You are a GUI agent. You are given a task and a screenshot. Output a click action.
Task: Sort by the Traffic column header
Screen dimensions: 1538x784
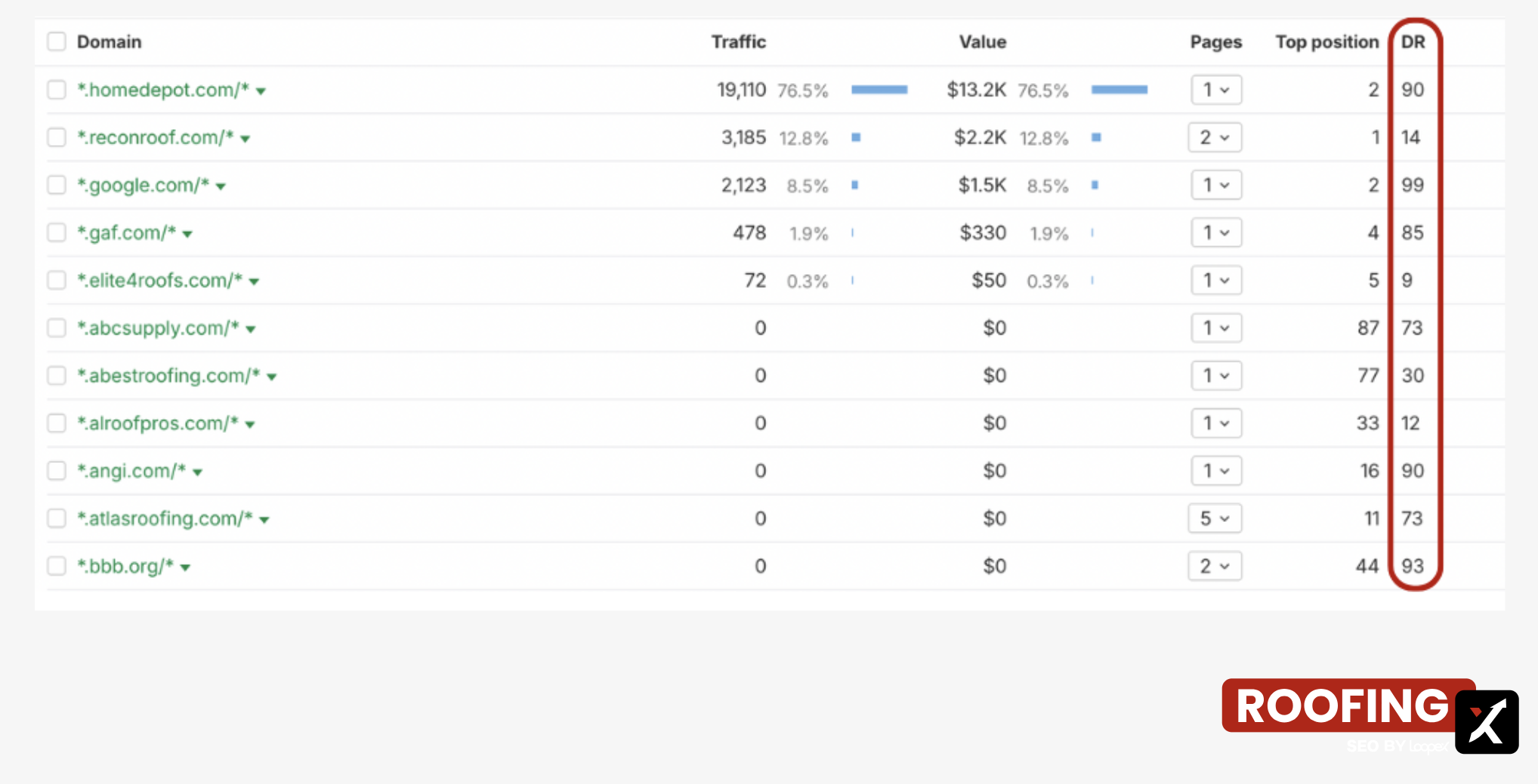[x=739, y=42]
